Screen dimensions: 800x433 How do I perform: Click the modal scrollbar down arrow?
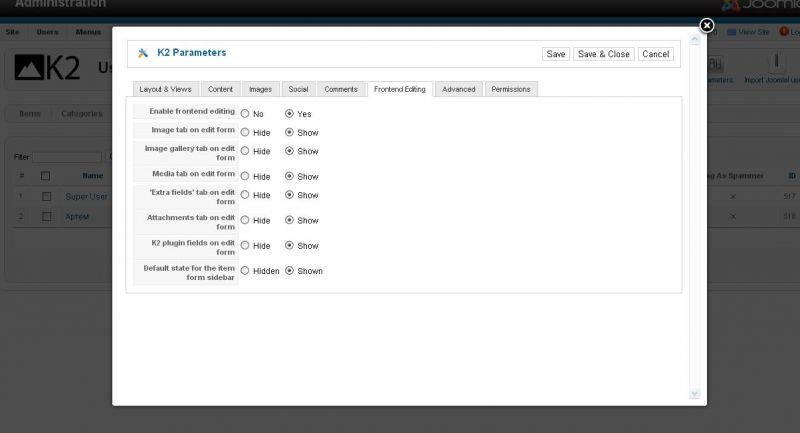pyautogui.click(x=694, y=394)
